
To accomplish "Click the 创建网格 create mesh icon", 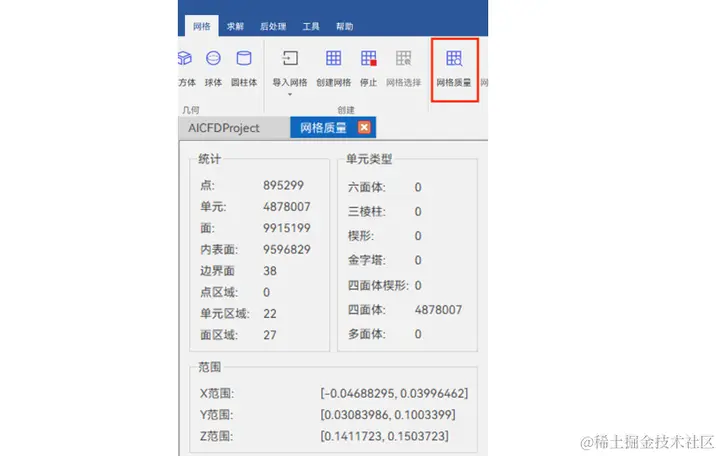I will [333, 58].
